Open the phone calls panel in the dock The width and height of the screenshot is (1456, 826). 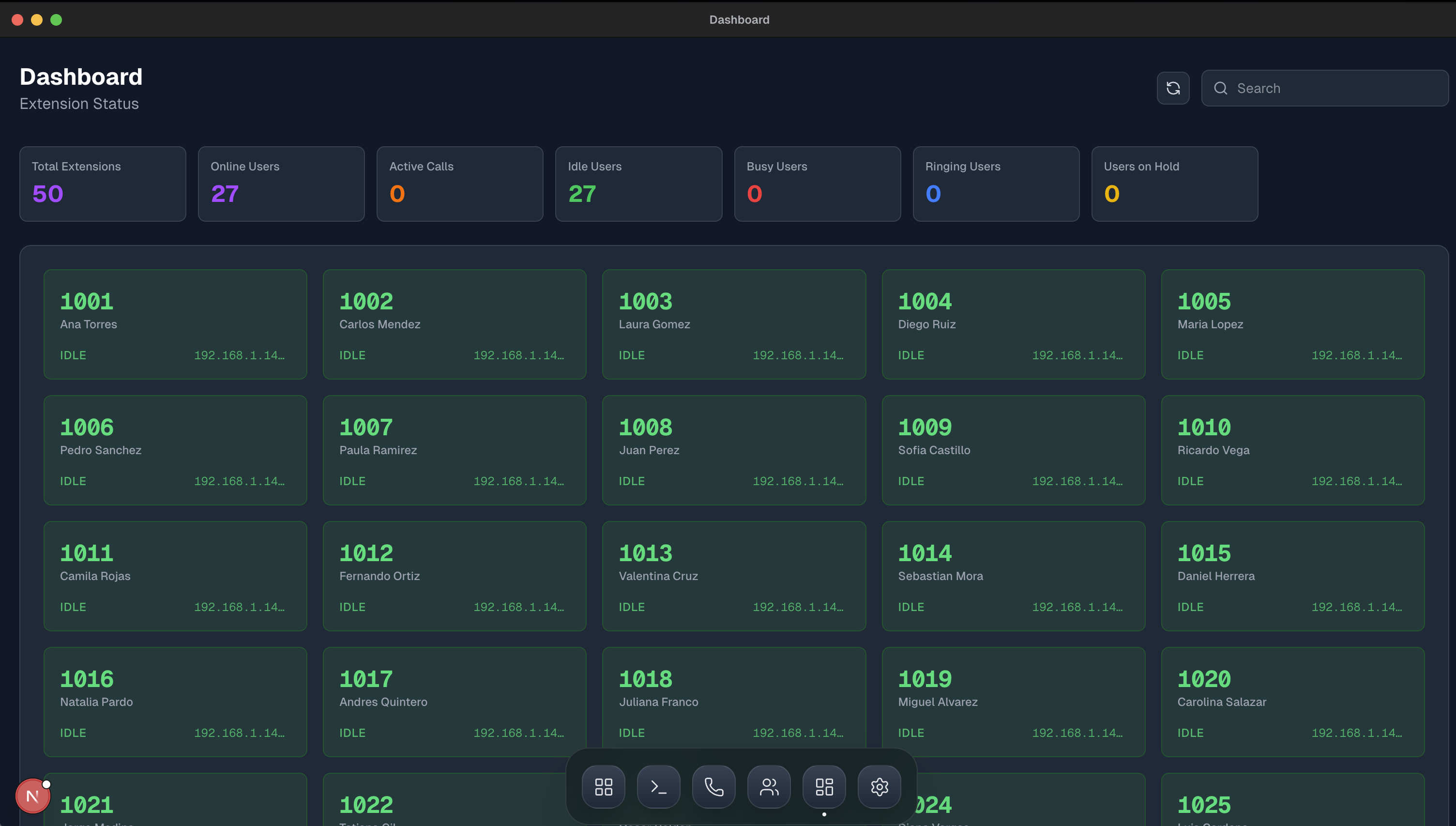(713, 787)
